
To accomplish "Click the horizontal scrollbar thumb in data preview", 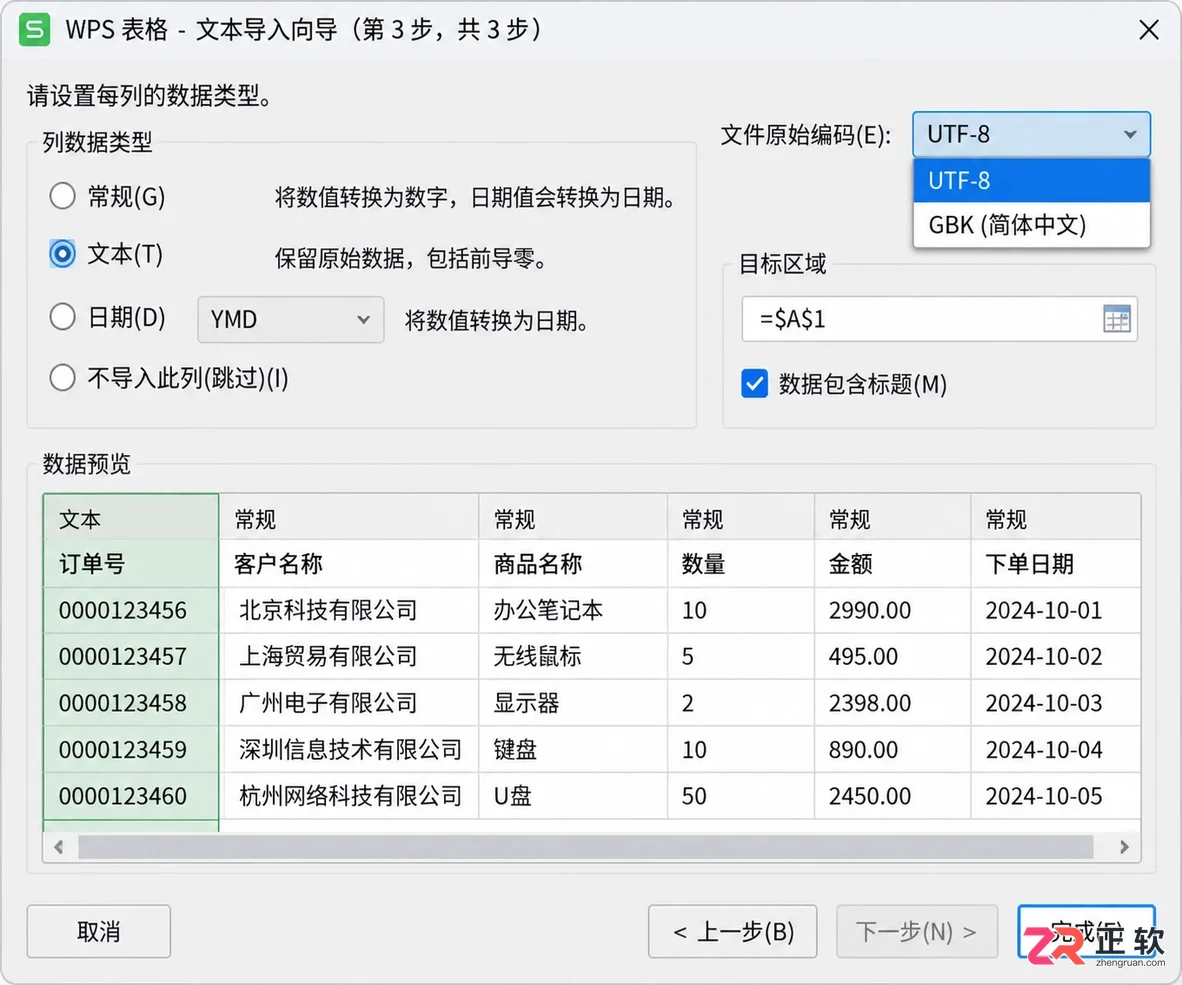I will click(586, 847).
